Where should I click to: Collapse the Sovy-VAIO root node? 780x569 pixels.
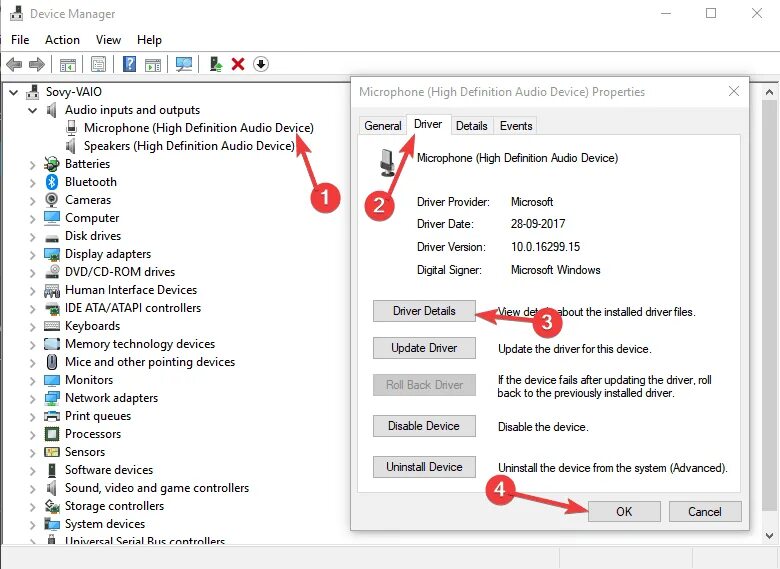[13, 93]
